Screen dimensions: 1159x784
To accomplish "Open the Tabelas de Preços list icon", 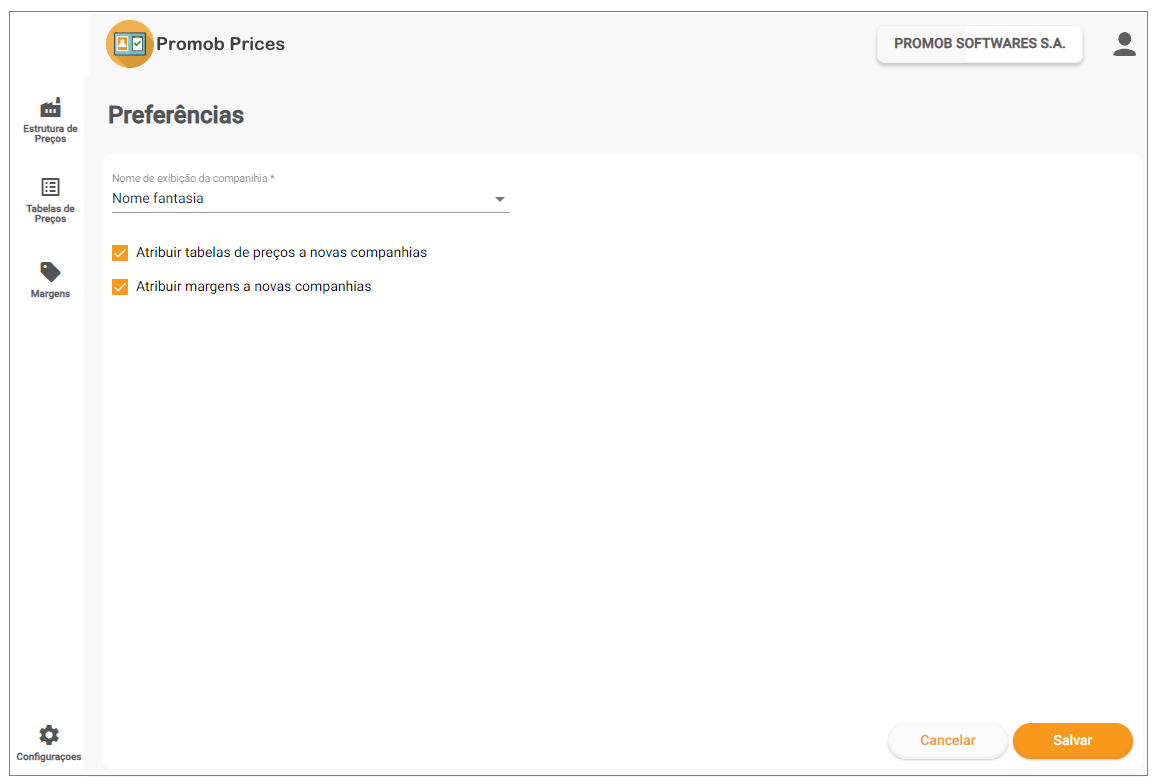I will (x=50, y=187).
